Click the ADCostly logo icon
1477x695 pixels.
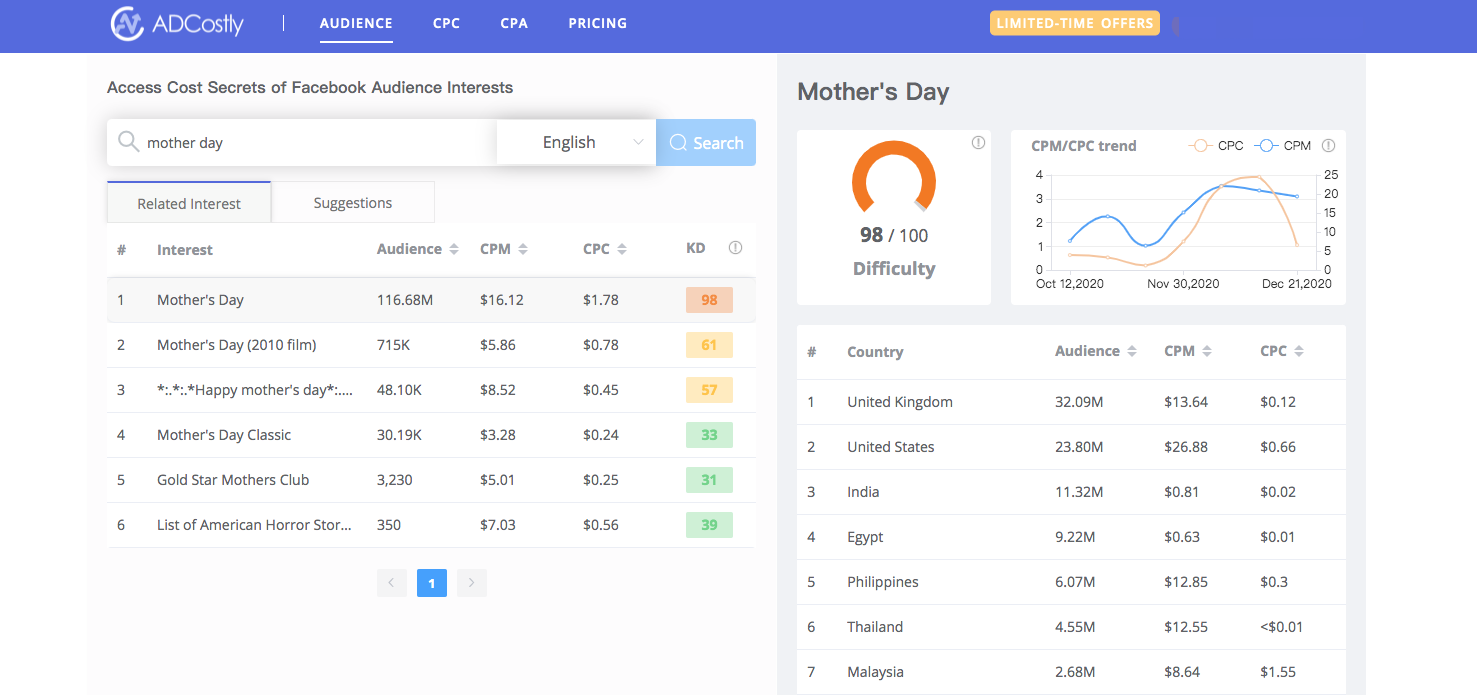pos(127,23)
